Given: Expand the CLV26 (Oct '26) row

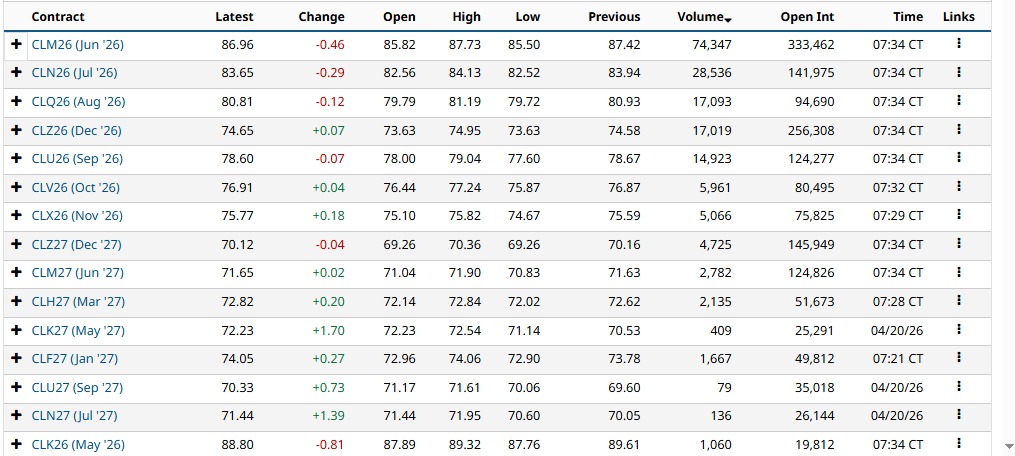Looking at the screenshot, I should click(x=17, y=187).
